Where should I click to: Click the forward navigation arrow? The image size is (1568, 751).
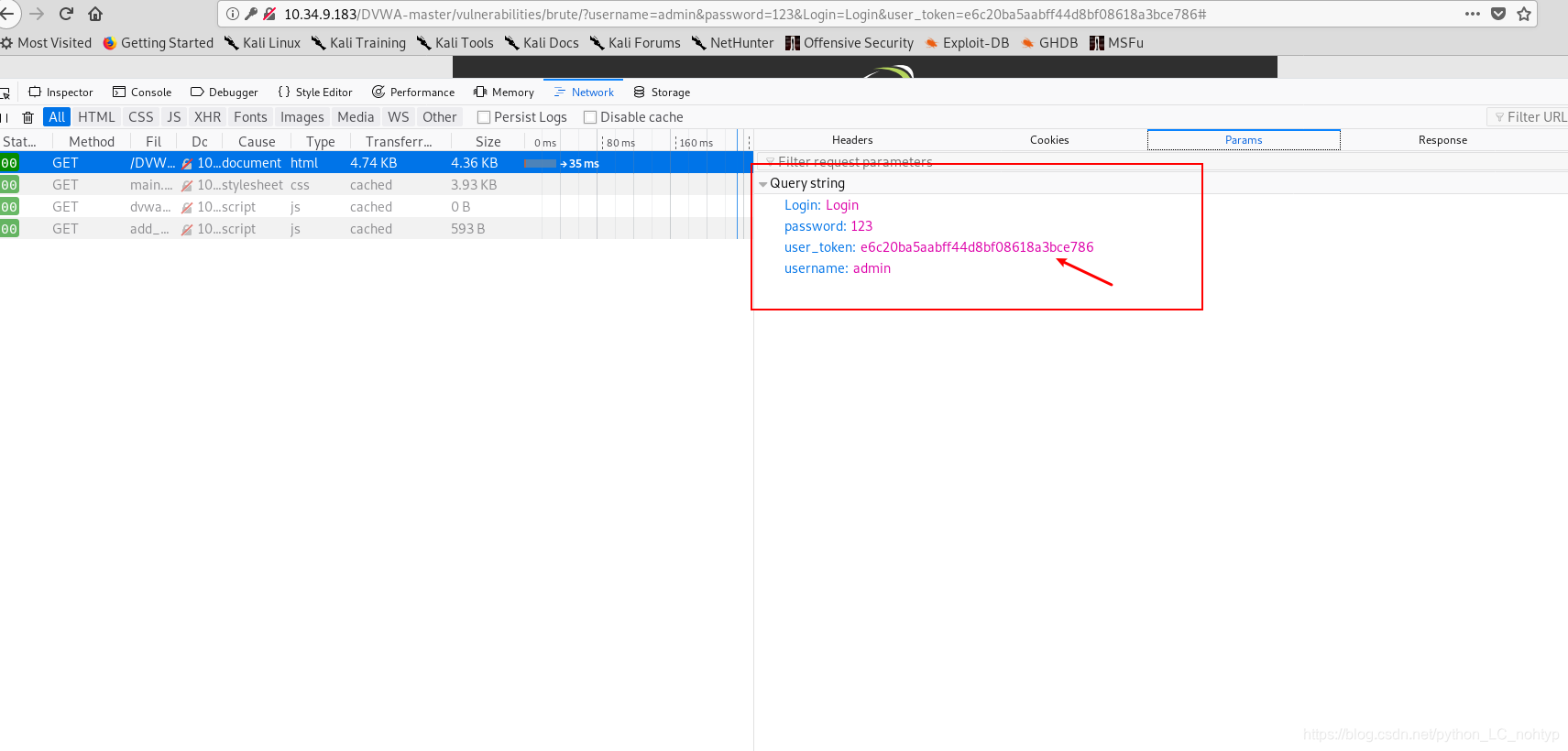coord(37,14)
